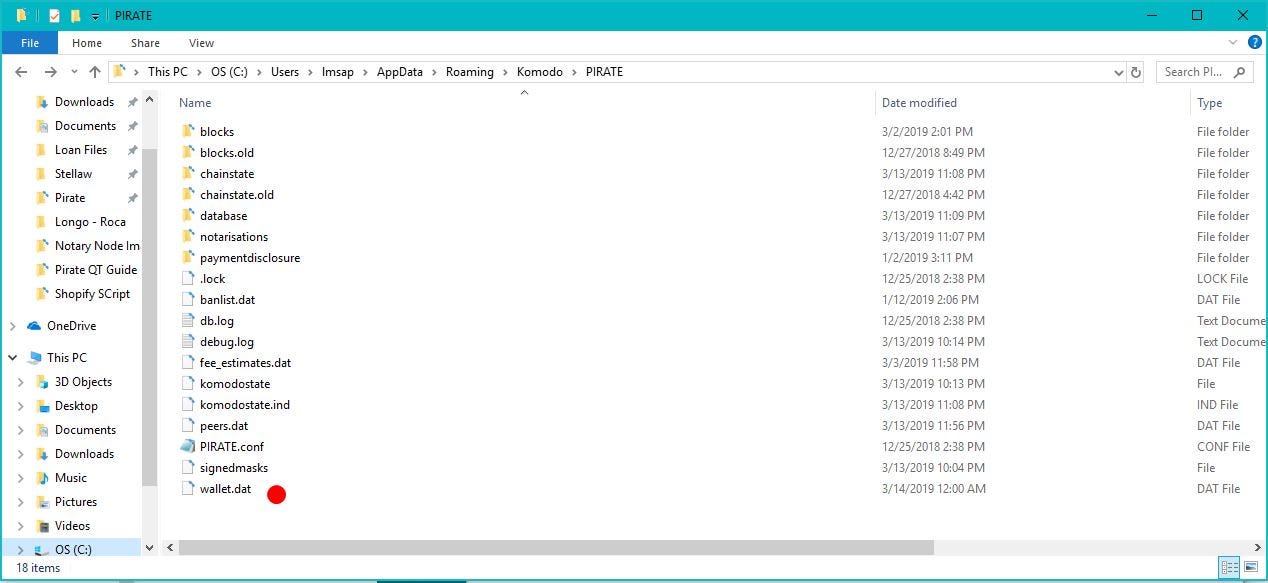1268x583 pixels.
Task: Click Properties quick access toolbar icon
Action: 55,15
